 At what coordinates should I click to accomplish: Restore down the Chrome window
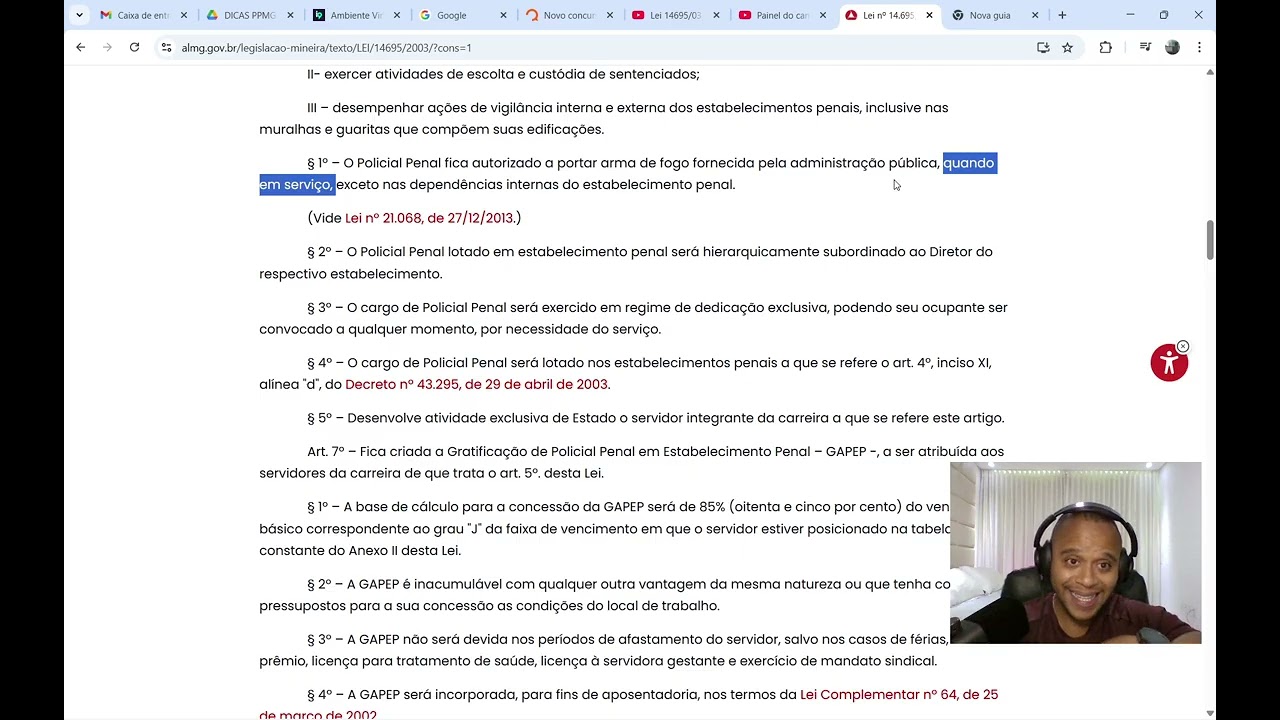pos(1164,15)
